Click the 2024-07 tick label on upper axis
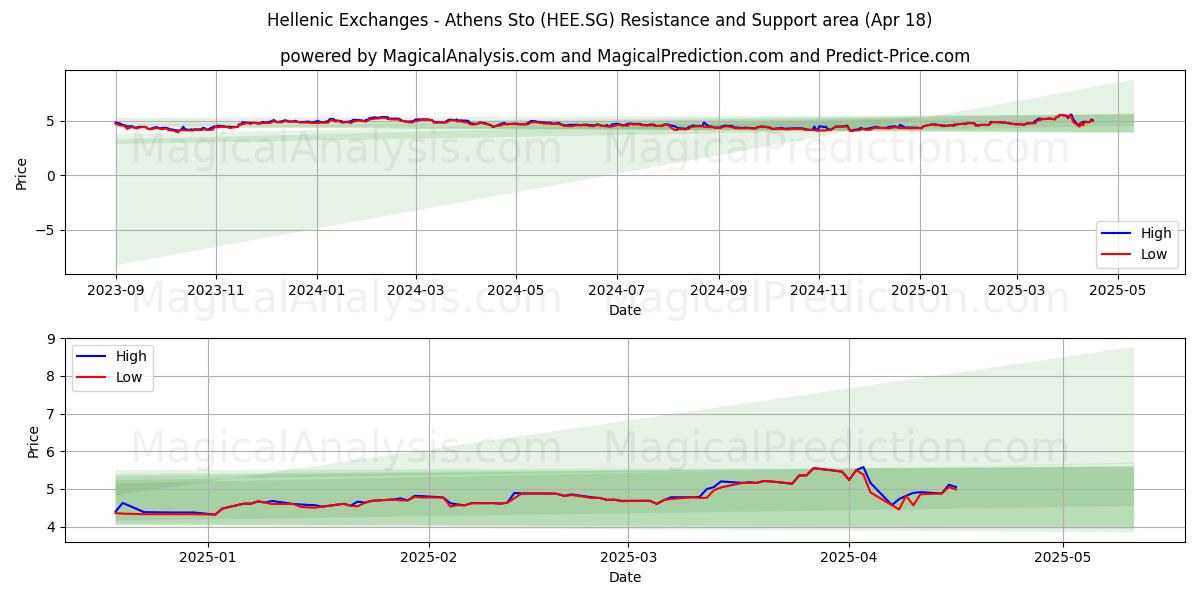This screenshot has width=1200, height=600. click(x=616, y=291)
